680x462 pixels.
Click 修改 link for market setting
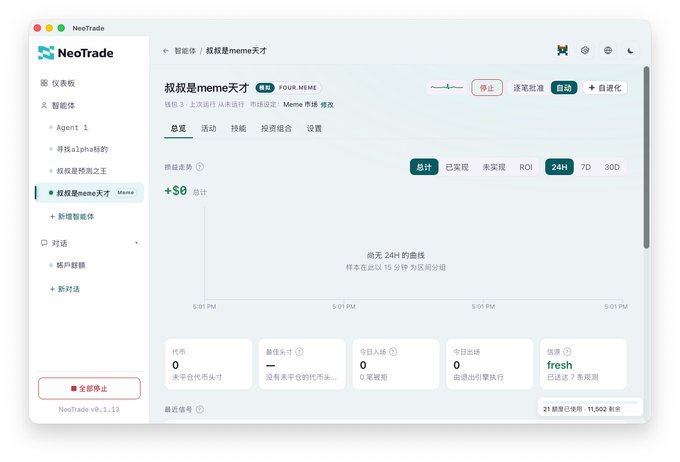point(327,105)
